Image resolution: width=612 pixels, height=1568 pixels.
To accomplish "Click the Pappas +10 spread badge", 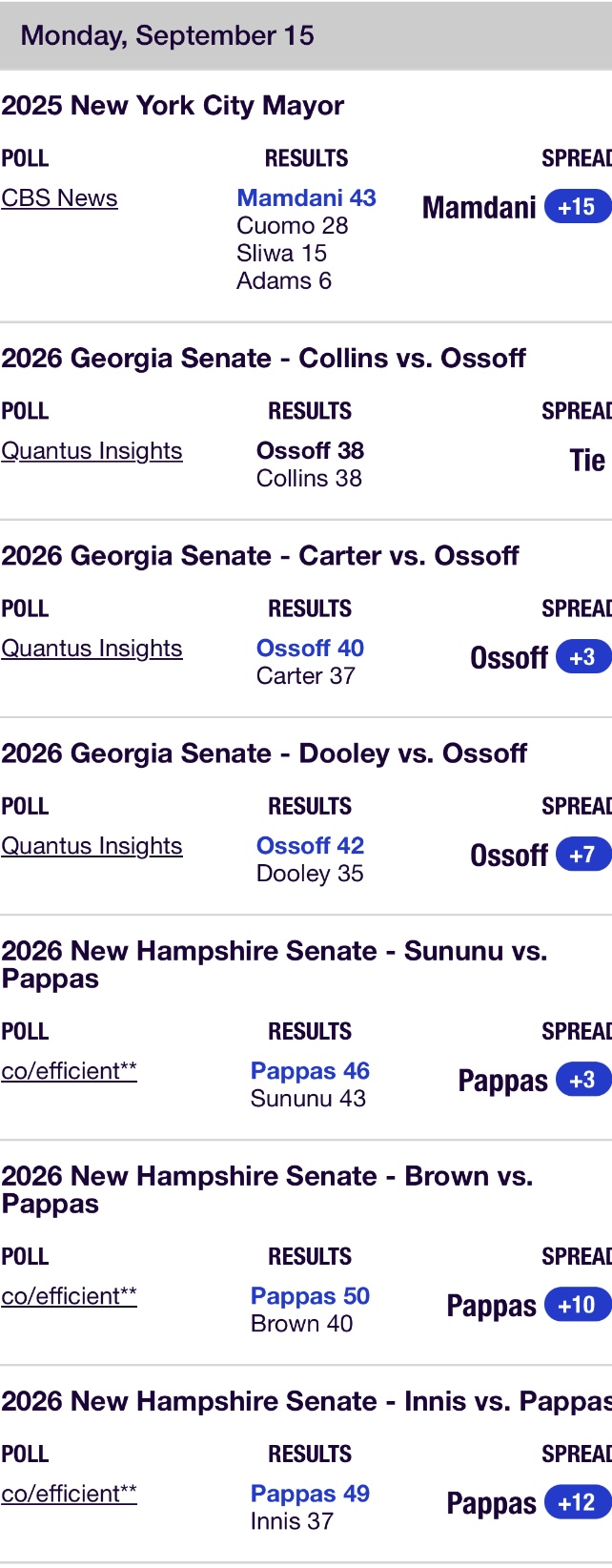I will pyautogui.click(x=578, y=1305).
